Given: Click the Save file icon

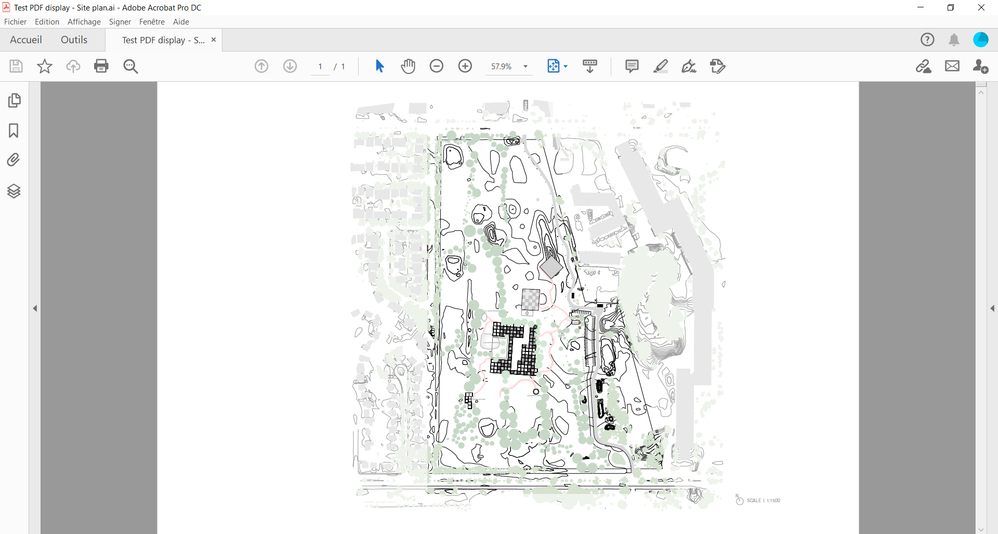Looking at the screenshot, I should [16, 66].
